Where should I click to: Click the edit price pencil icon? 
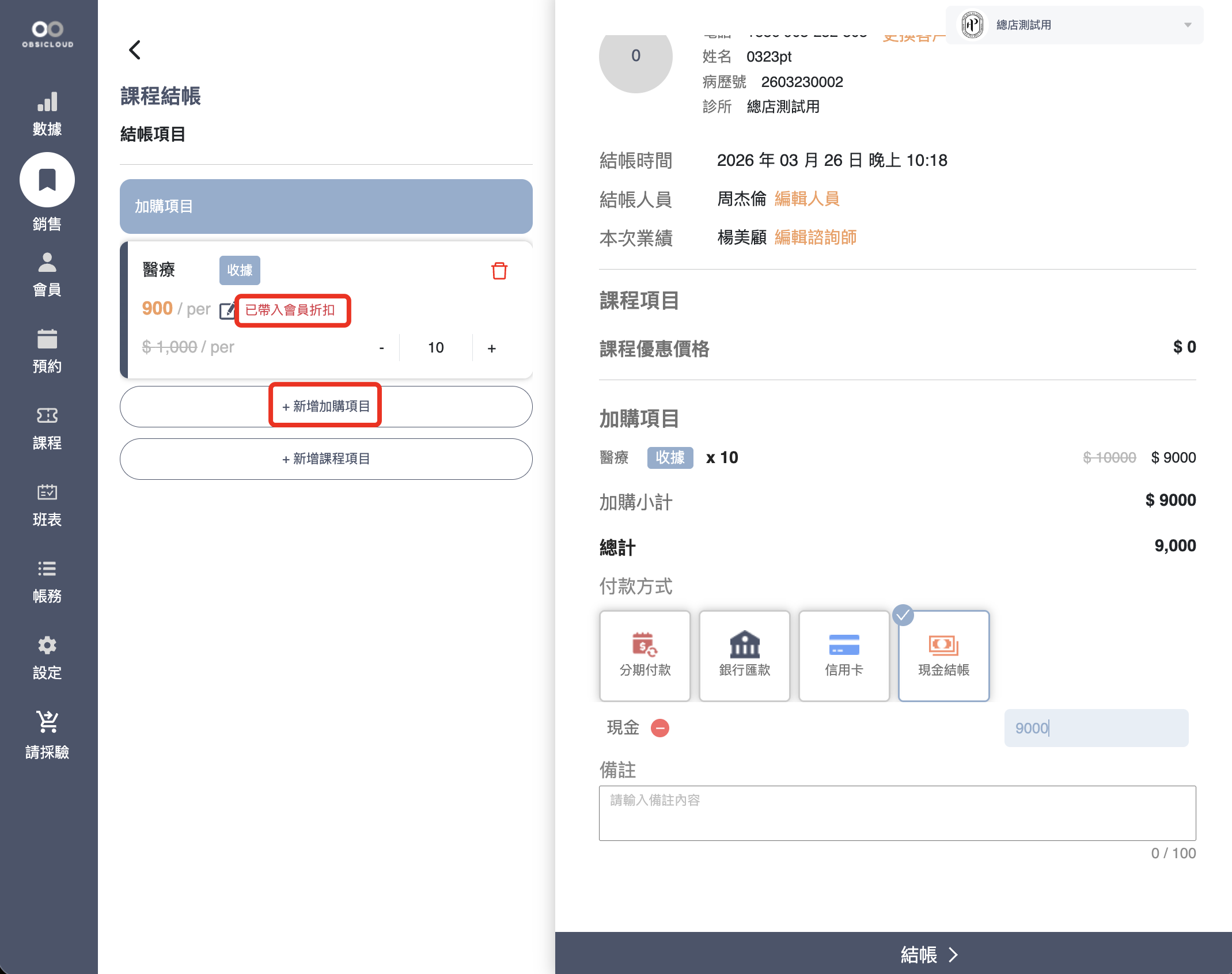[x=227, y=310]
